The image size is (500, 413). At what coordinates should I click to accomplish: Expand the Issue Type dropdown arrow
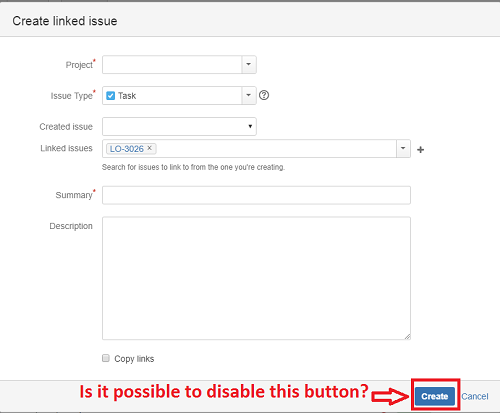(x=249, y=95)
